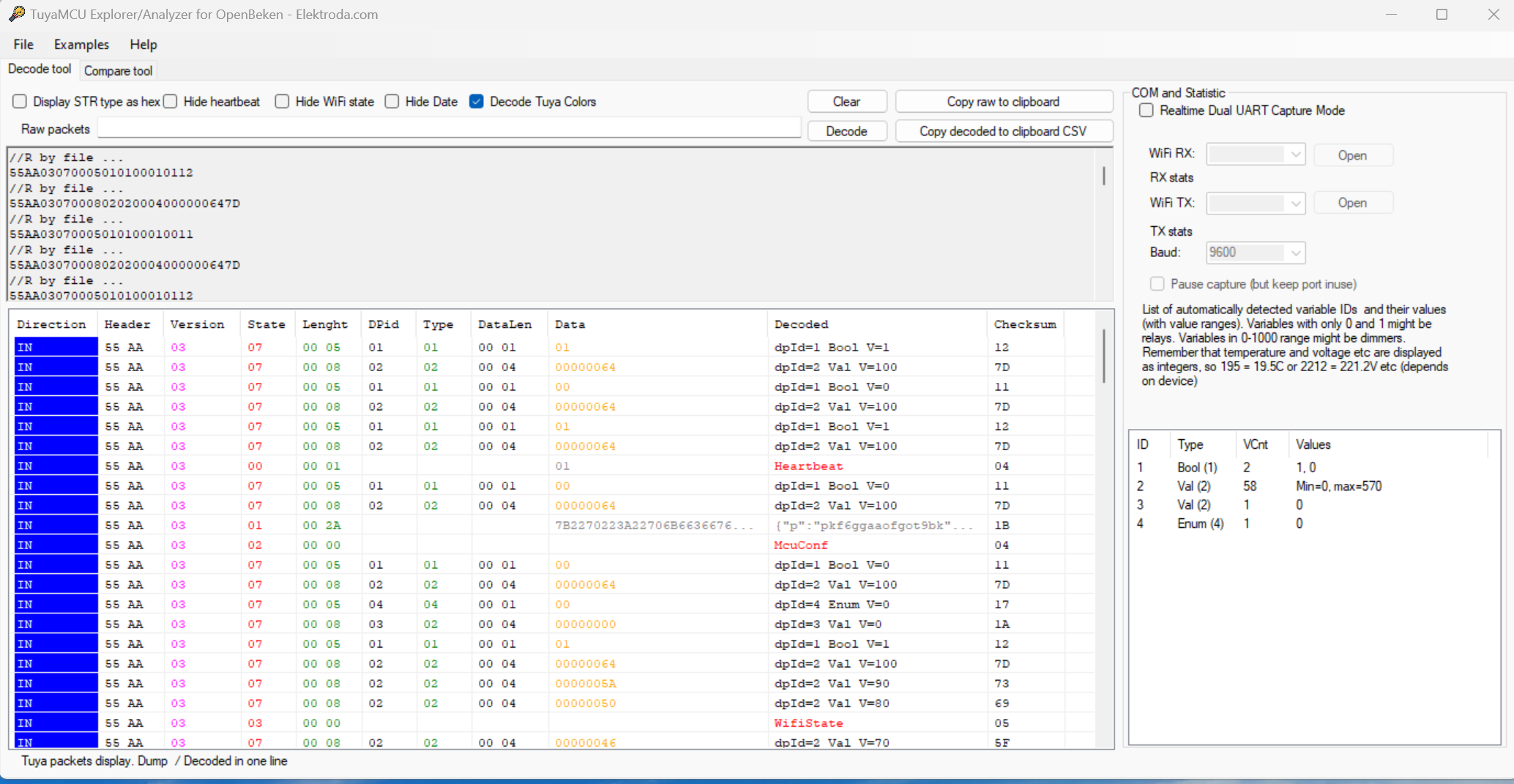Switch to the Compare tool tab
The image size is (1514, 784).
[118, 71]
